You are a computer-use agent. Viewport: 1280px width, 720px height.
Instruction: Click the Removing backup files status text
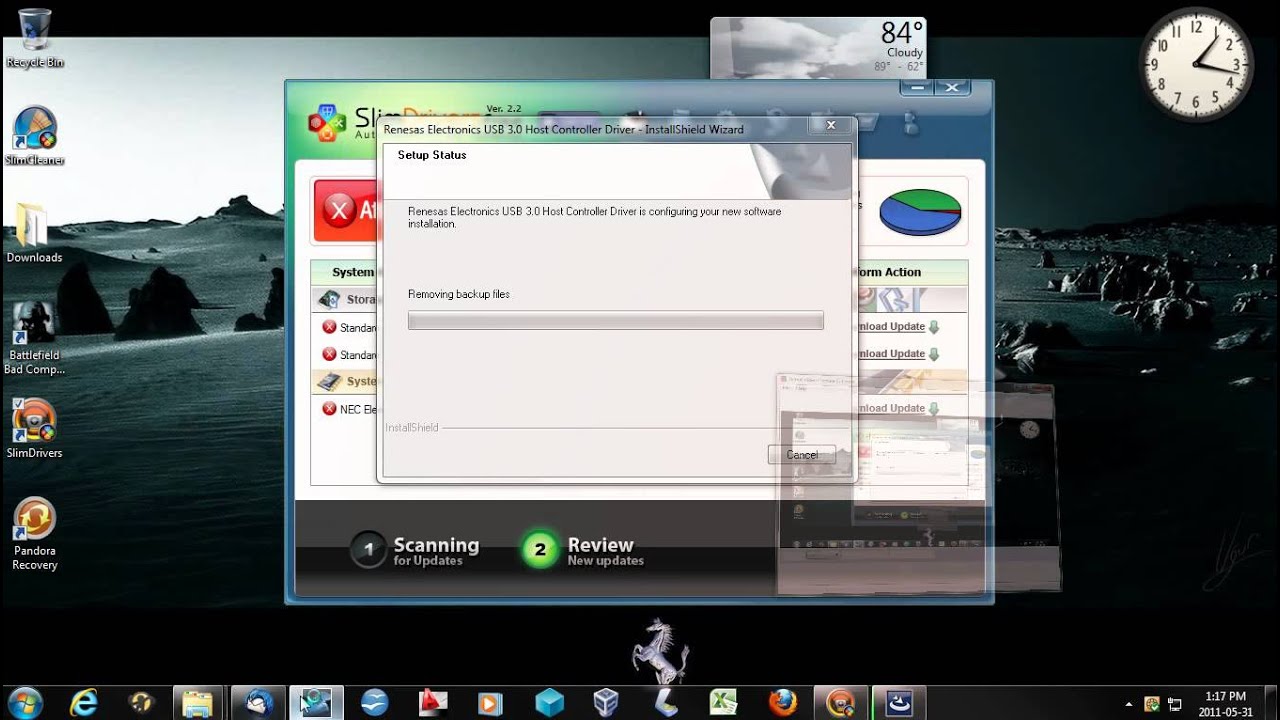coord(459,294)
